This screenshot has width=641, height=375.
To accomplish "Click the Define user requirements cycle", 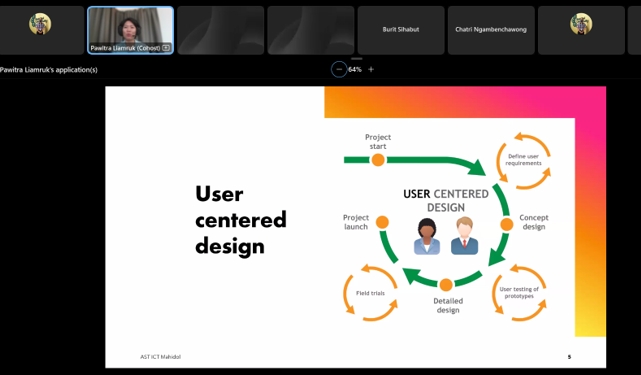I will point(523,160).
